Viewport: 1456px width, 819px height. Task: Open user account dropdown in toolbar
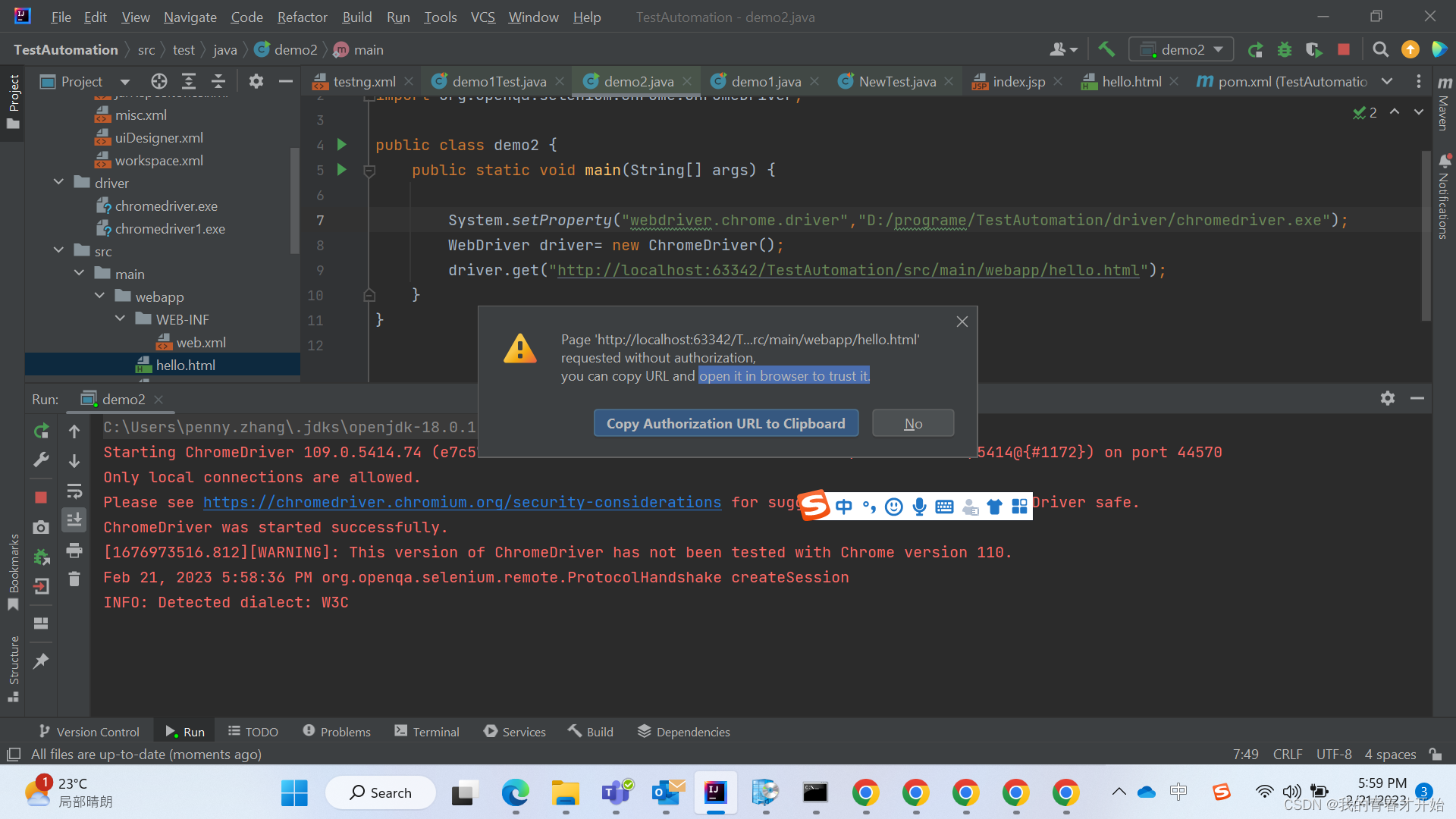1063,49
